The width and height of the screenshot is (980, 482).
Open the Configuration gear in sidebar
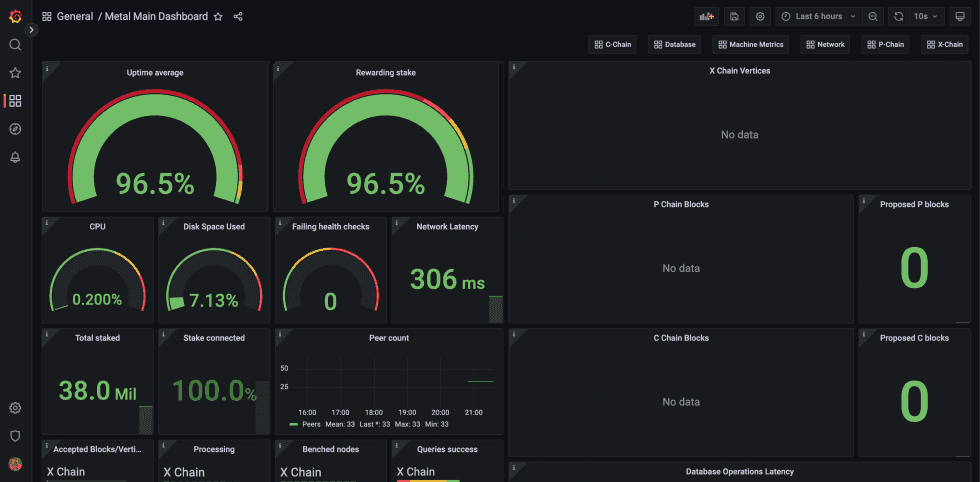tap(16, 408)
